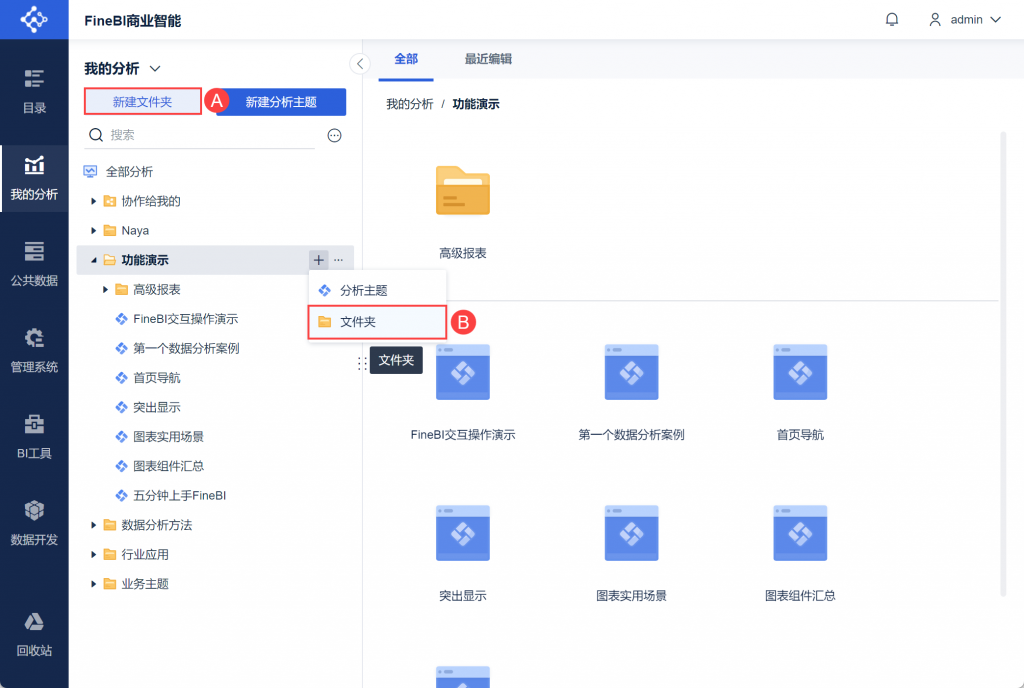1024x688 pixels.
Task: Open the 高级报表 folder thumbnail
Action: [x=462, y=191]
